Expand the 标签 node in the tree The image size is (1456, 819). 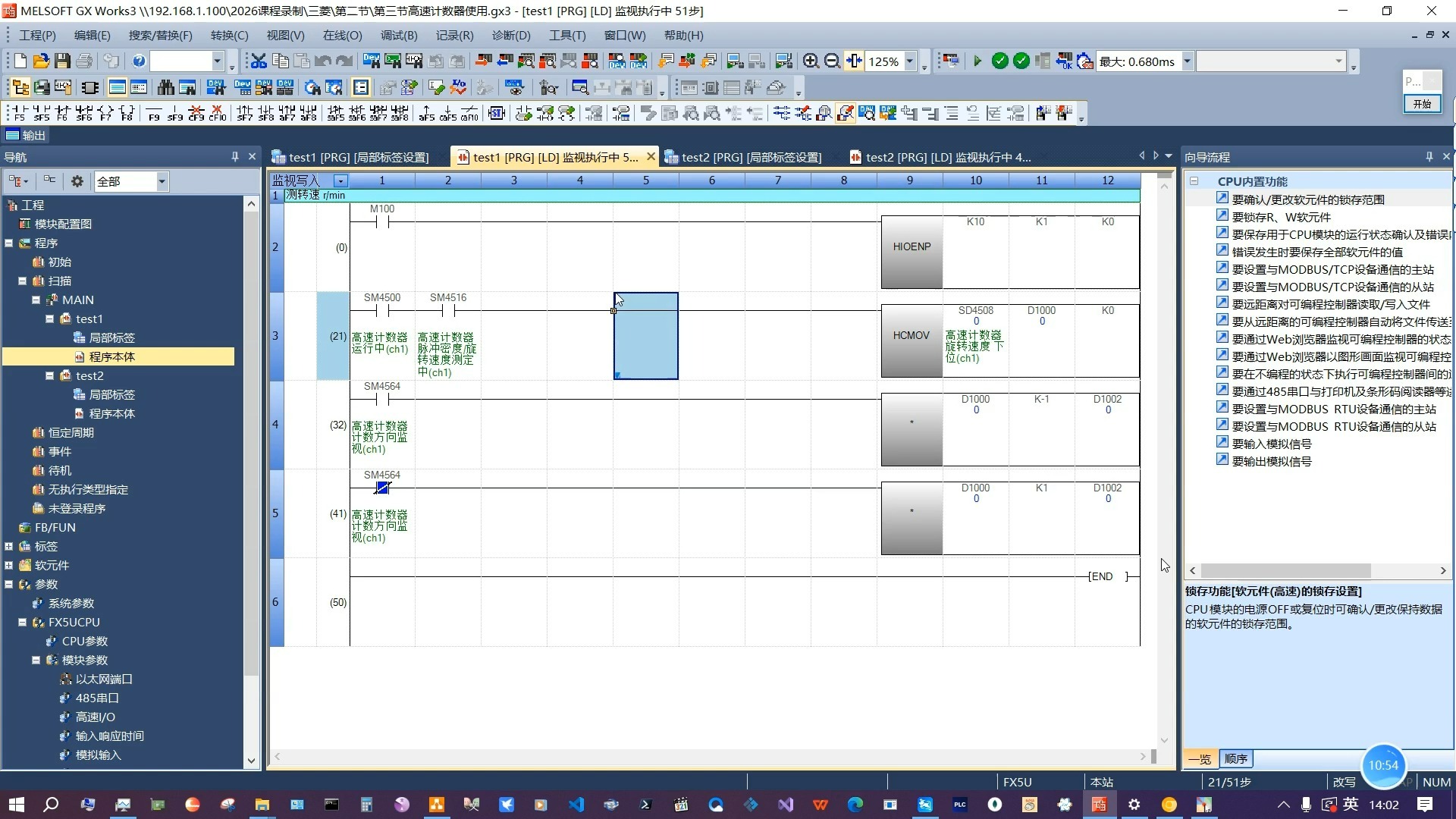coord(9,546)
